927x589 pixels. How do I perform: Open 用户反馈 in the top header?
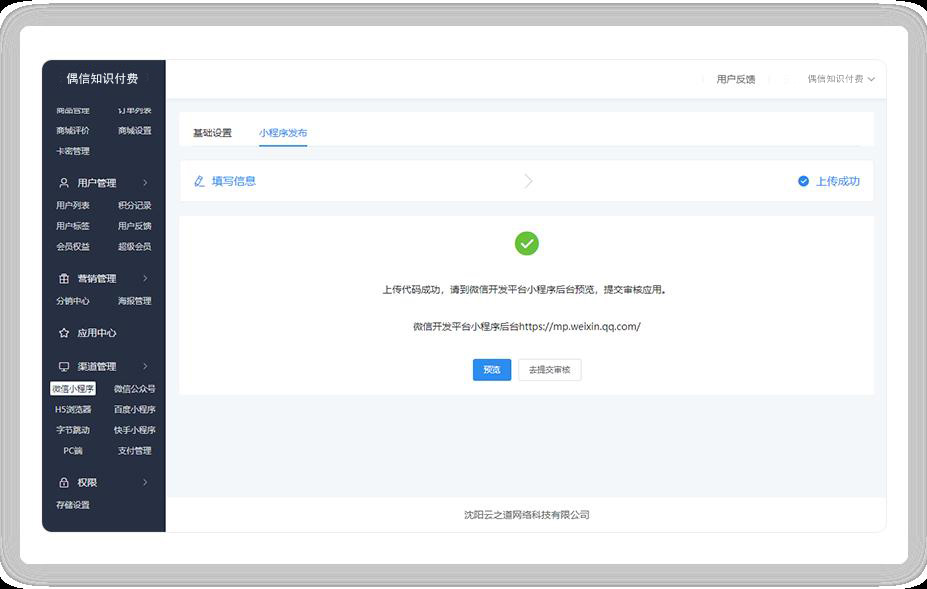[x=735, y=79]
